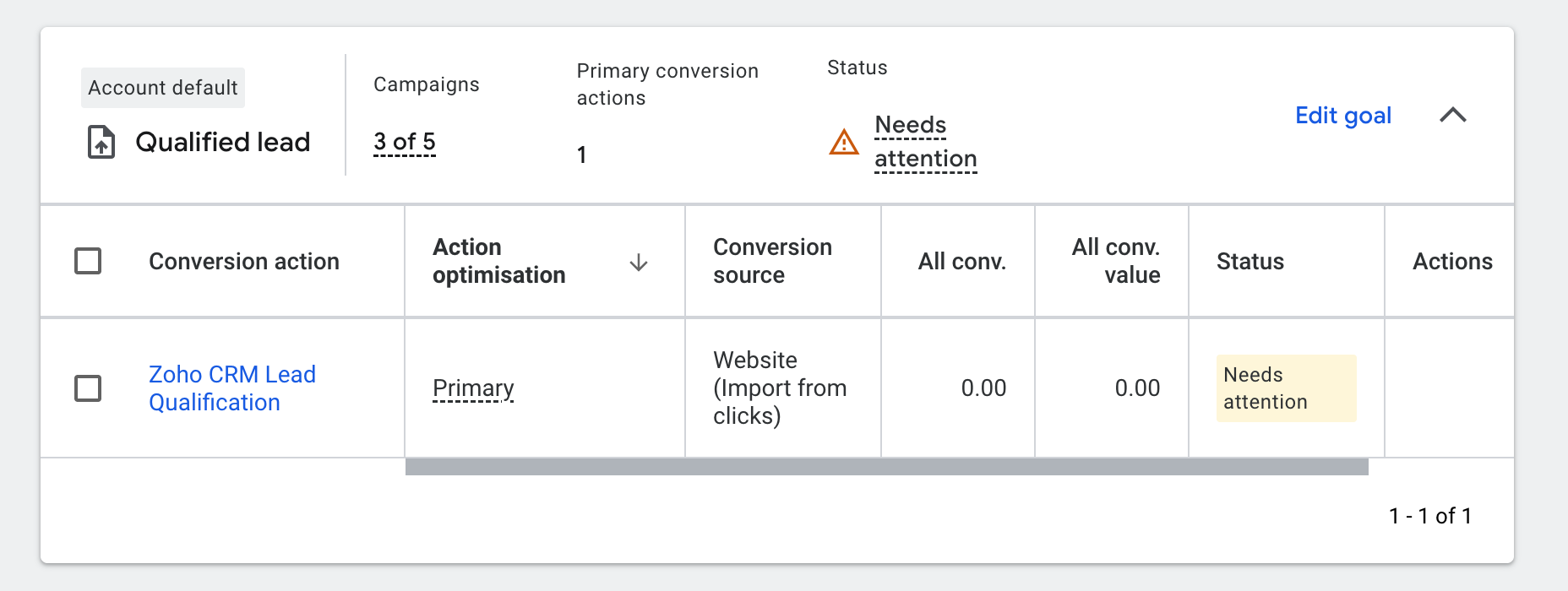Click the Needs attention yellow status badge

(1285, 388)
